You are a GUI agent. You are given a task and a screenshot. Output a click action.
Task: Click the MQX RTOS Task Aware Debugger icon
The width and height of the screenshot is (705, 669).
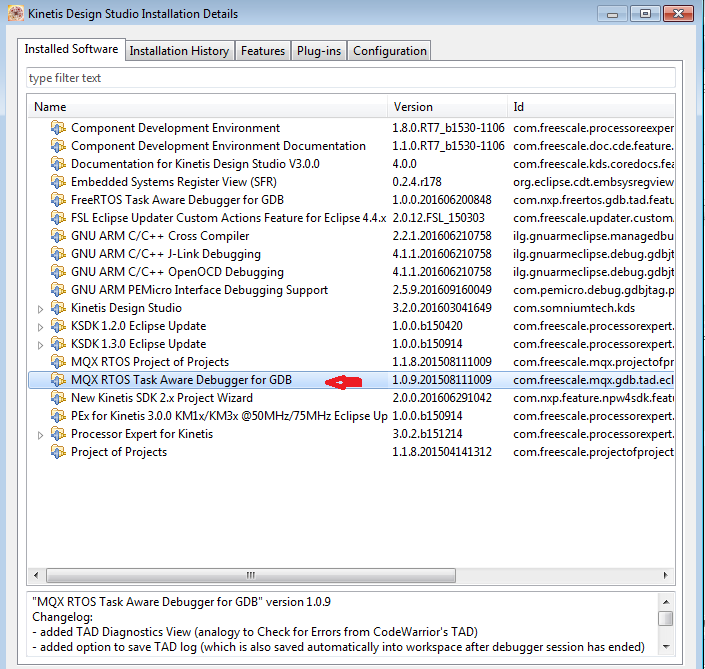click(x=58, y=380)
